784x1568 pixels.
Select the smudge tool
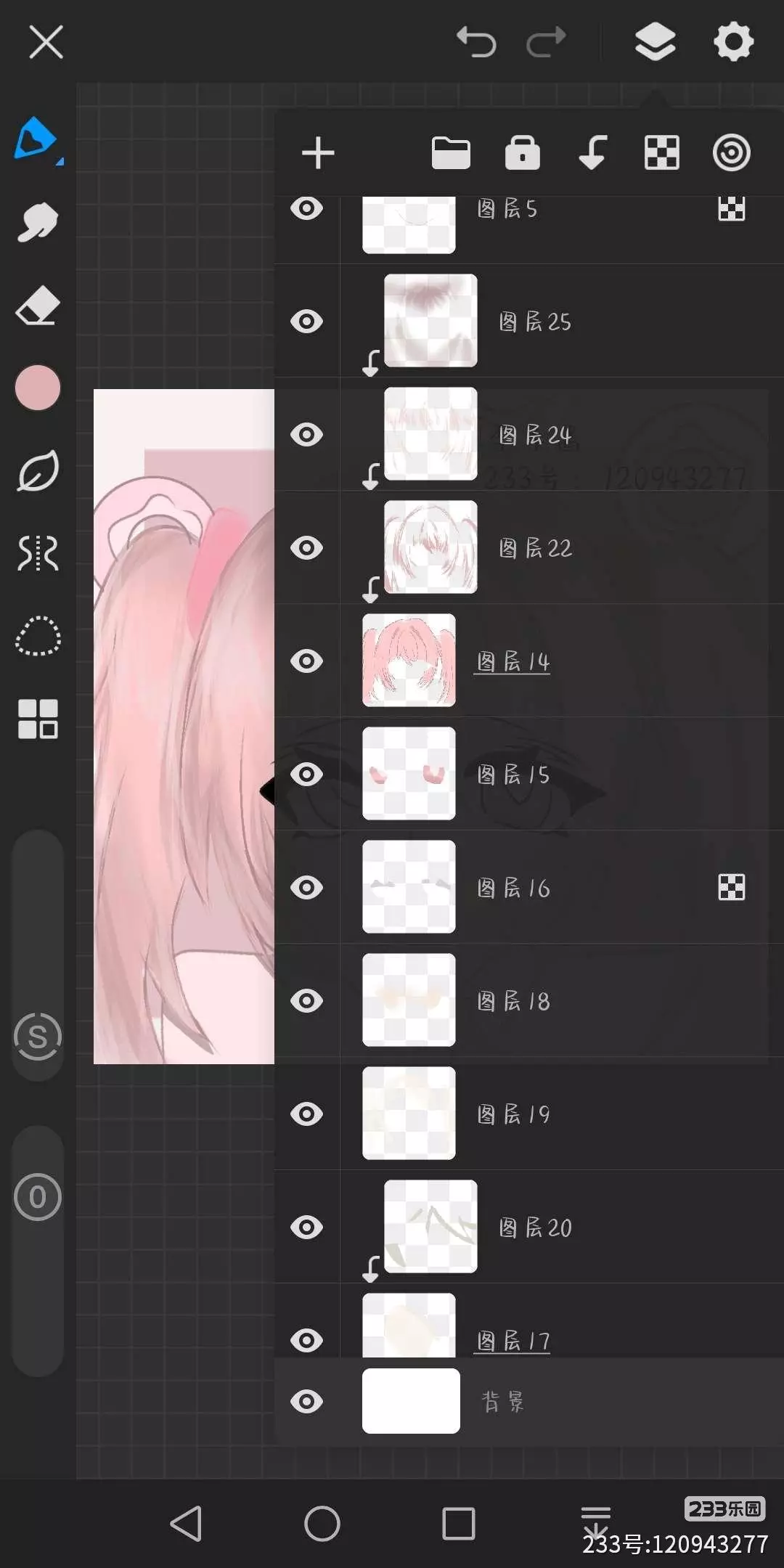click(x=37, y=221)
